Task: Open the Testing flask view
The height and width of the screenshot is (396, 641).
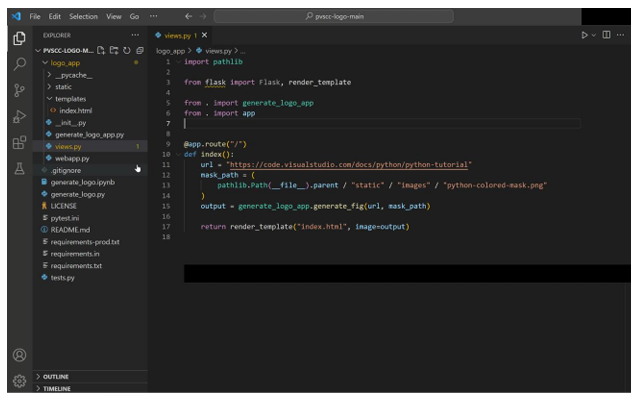Action: pos(19,168)
